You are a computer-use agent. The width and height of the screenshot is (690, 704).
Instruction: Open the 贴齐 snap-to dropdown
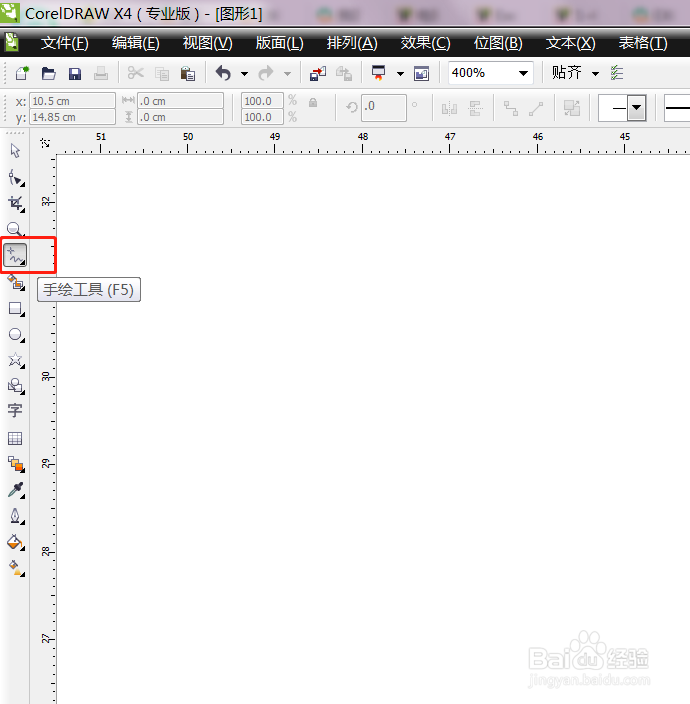pyautogui.click(x=595, y=74)
